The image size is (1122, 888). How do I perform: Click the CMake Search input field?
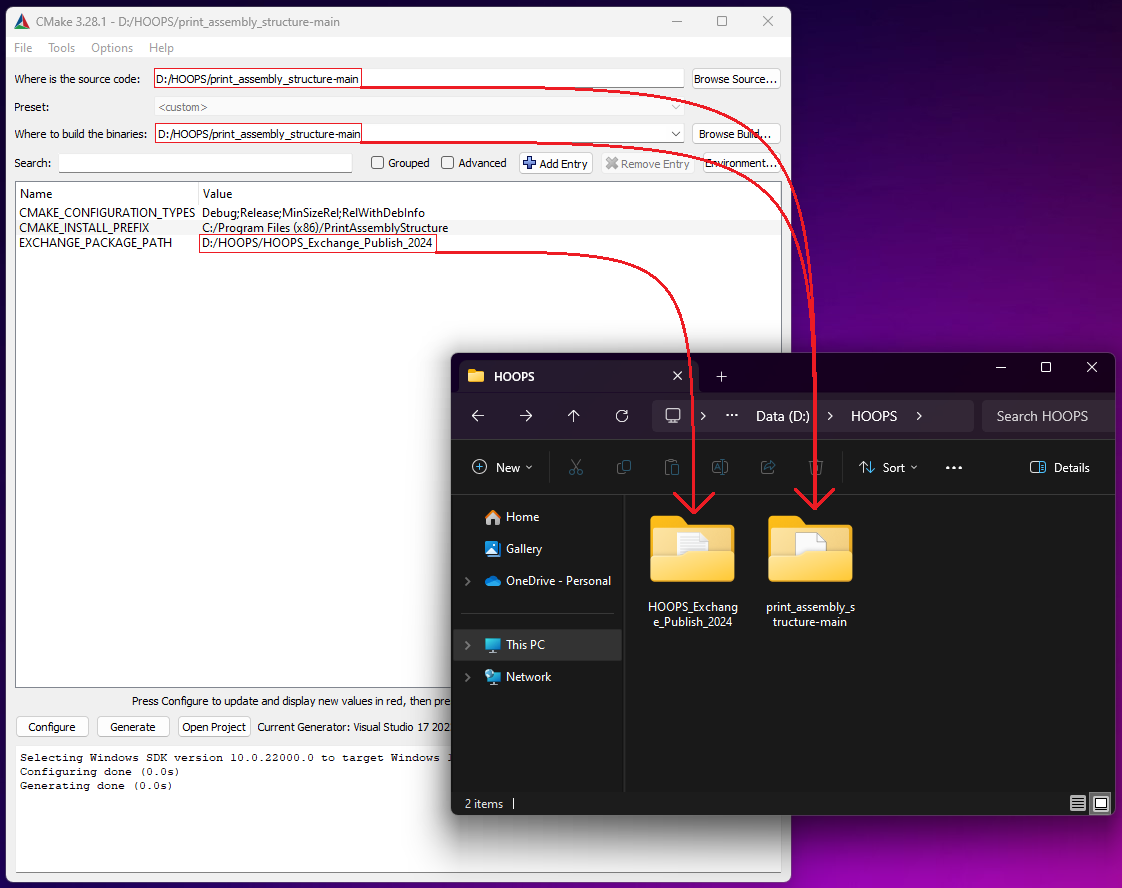click(205, 162)
